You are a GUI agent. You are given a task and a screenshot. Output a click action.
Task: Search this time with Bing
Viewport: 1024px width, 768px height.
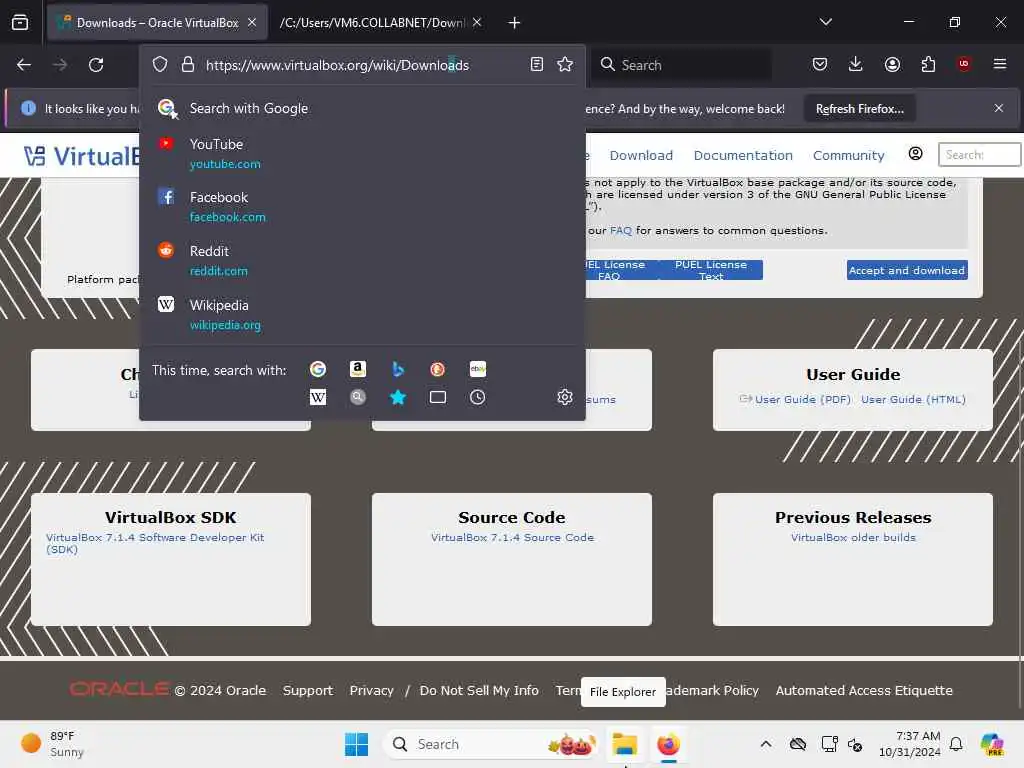(x=398, y=370)
